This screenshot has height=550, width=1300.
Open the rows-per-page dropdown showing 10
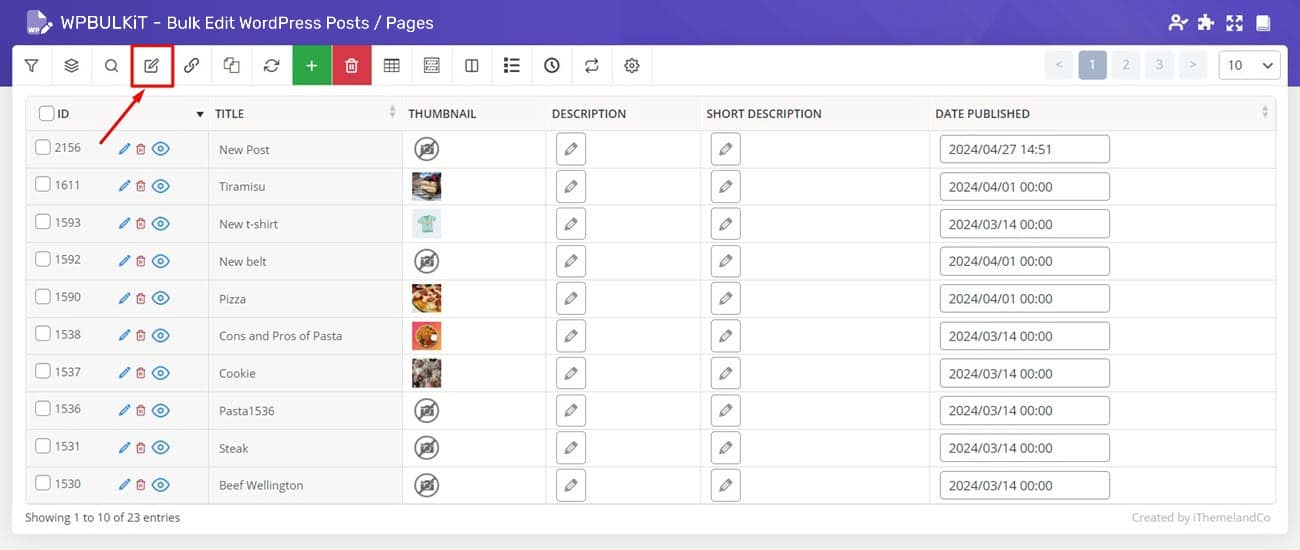(x=1250, y=65)
